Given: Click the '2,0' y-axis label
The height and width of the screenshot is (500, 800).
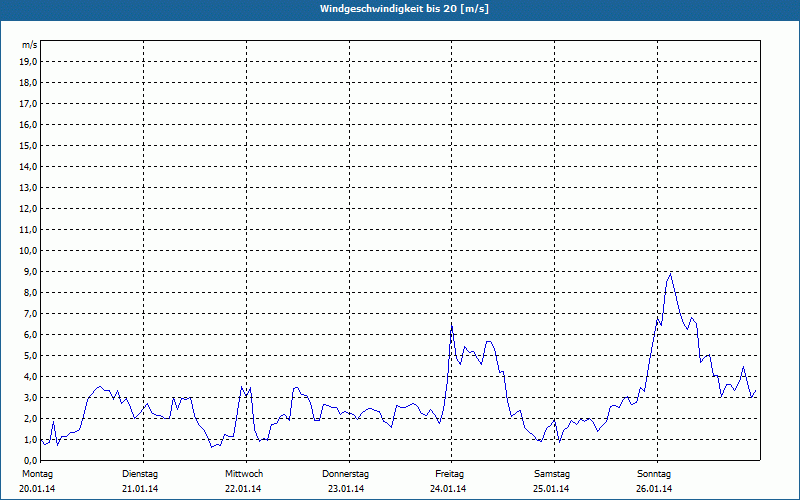Looking at the screenshot, I should (x=30, y=418).
